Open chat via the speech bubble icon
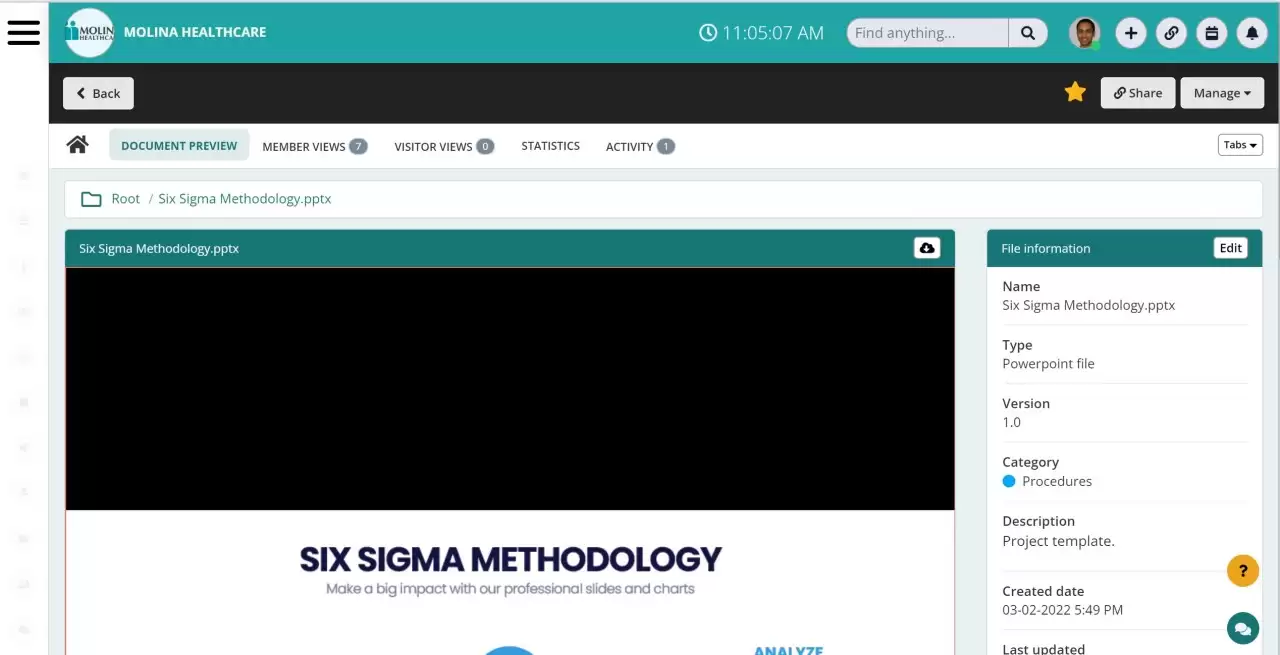 coord(1242,628)
